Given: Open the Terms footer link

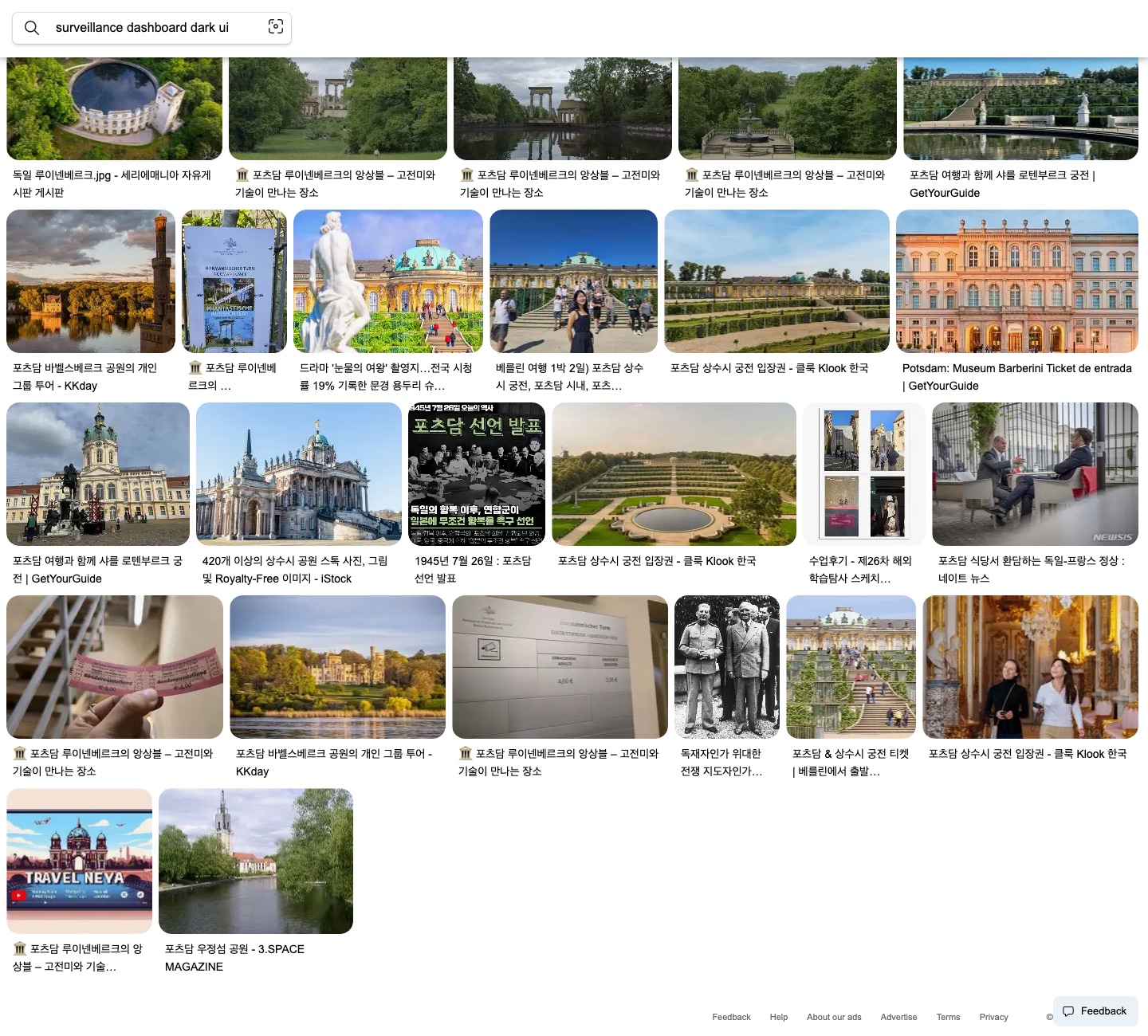Looking at the screenshot, I should pyautogui.click(x=948, y=1017).
